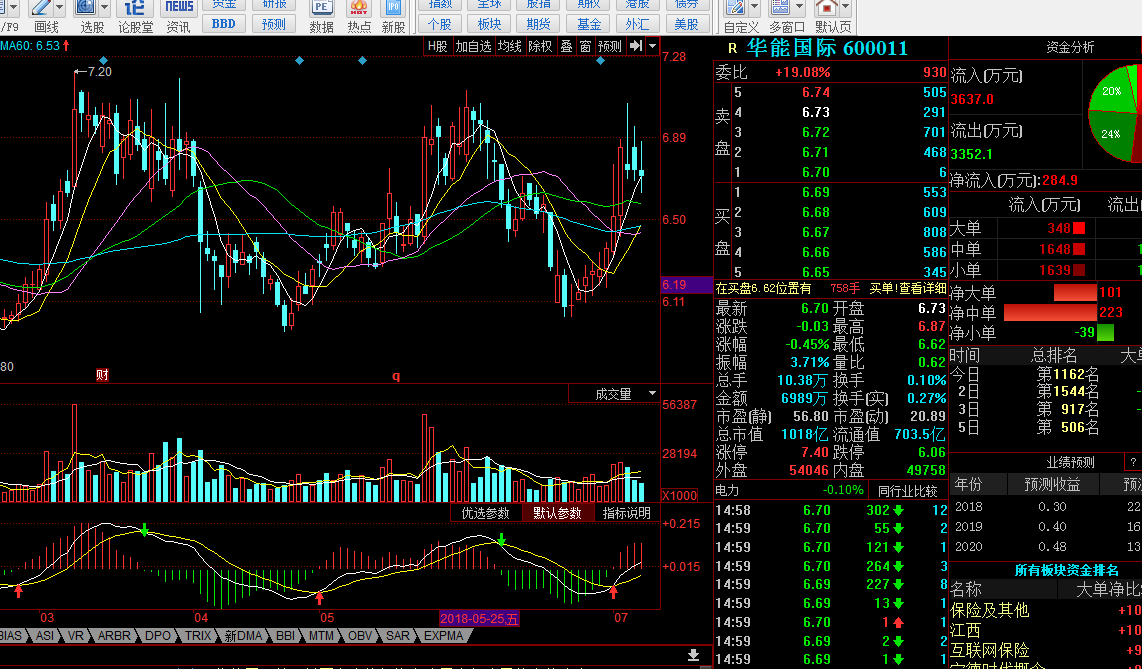Switch to the 新DMA indicator tab
Viewport: 1142px width, 669px height.
[x=243, y=636]
